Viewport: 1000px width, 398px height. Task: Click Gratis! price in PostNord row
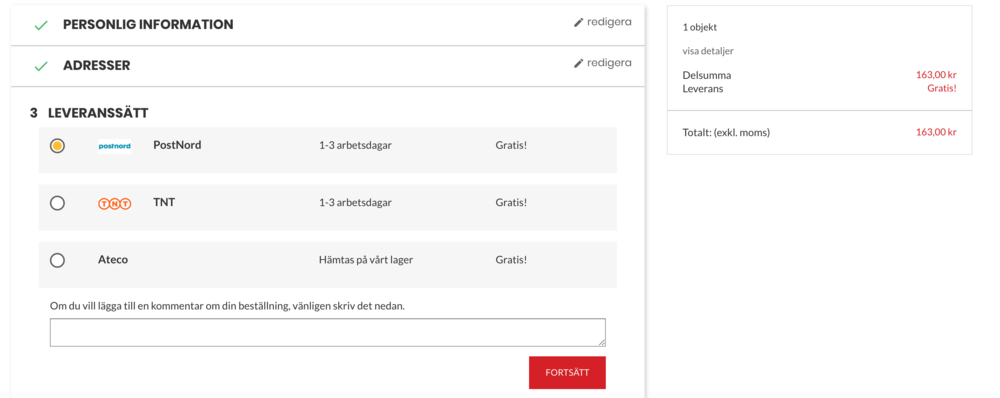tap(511, 145)
